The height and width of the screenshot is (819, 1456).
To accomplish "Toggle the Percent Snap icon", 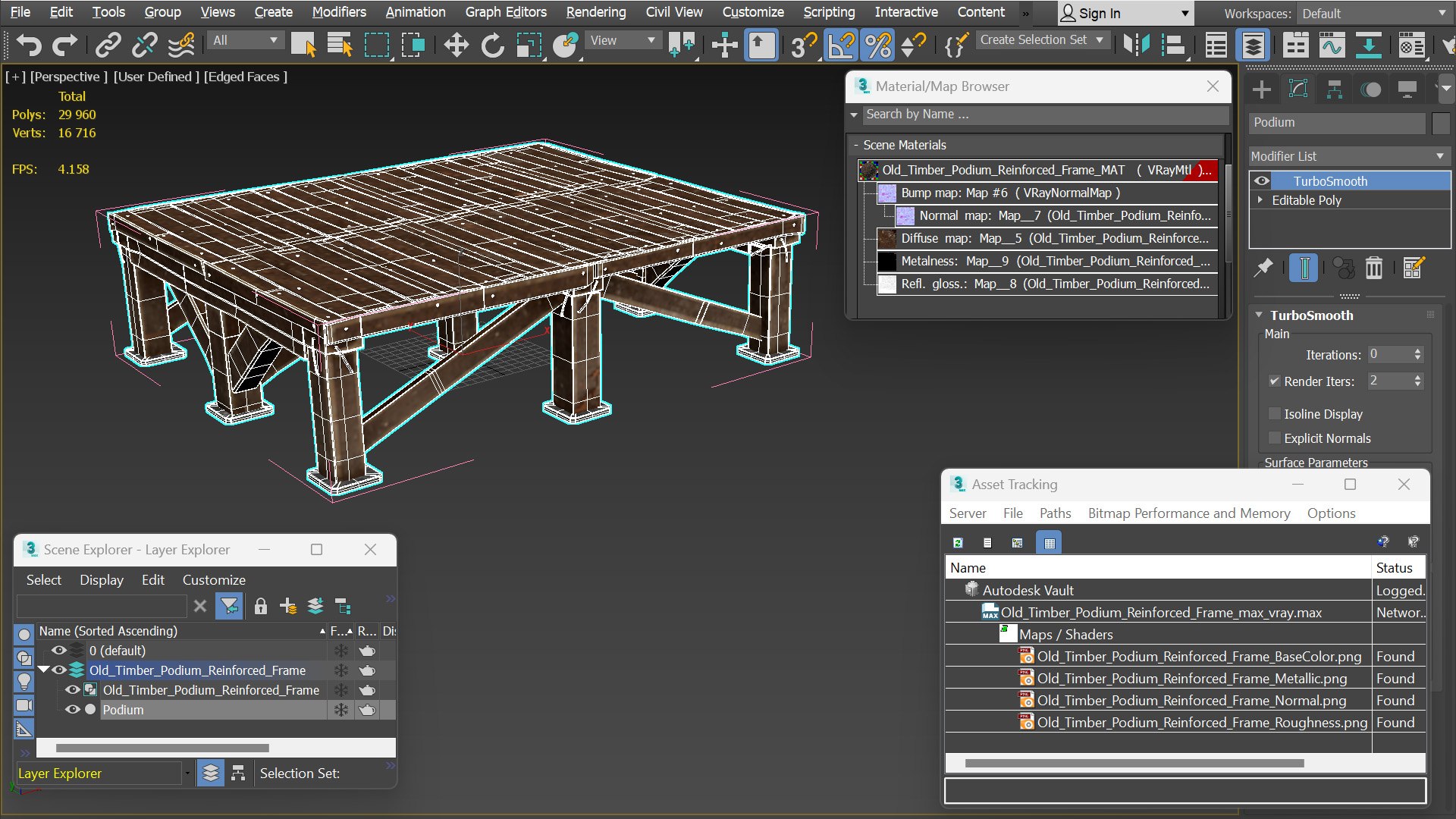I will [x=877, y=45].
